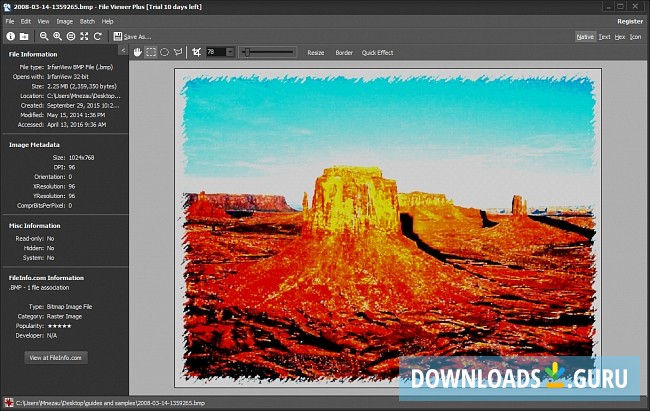Image resolution: width=650 pixels, height=411 pixels.
Task: Click the five-star Popularity rating
Action: [59, 326]
